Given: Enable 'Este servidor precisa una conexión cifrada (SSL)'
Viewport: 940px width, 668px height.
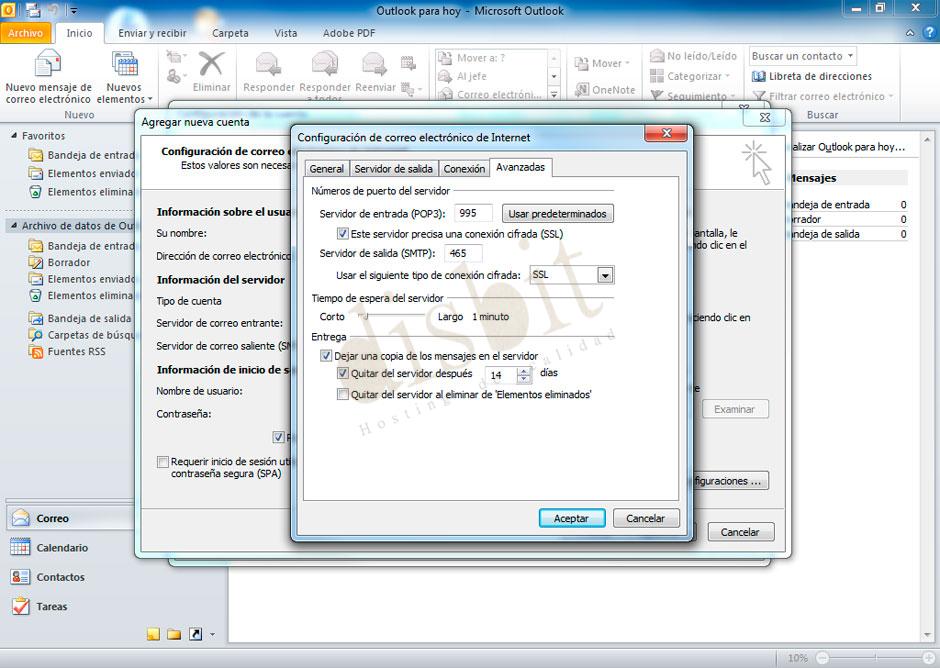Looking at the screenshot, I should pos(344,233).
